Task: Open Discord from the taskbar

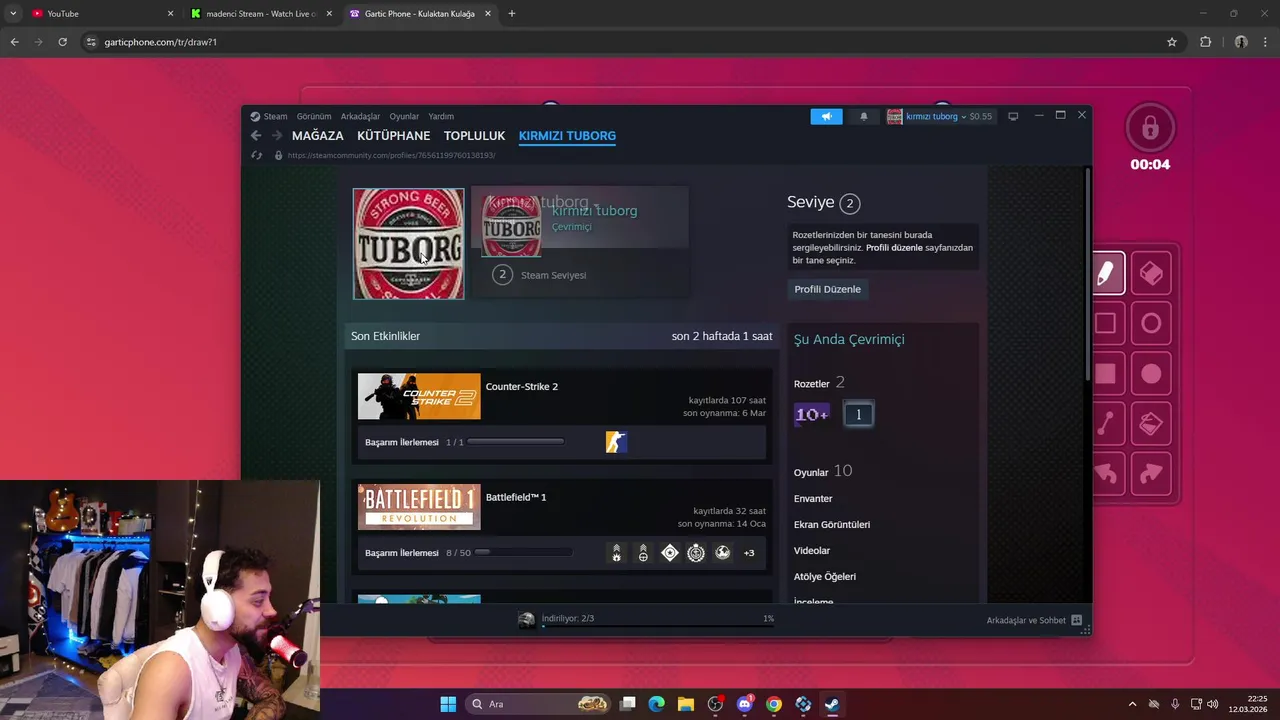Action: pos(744,704)
